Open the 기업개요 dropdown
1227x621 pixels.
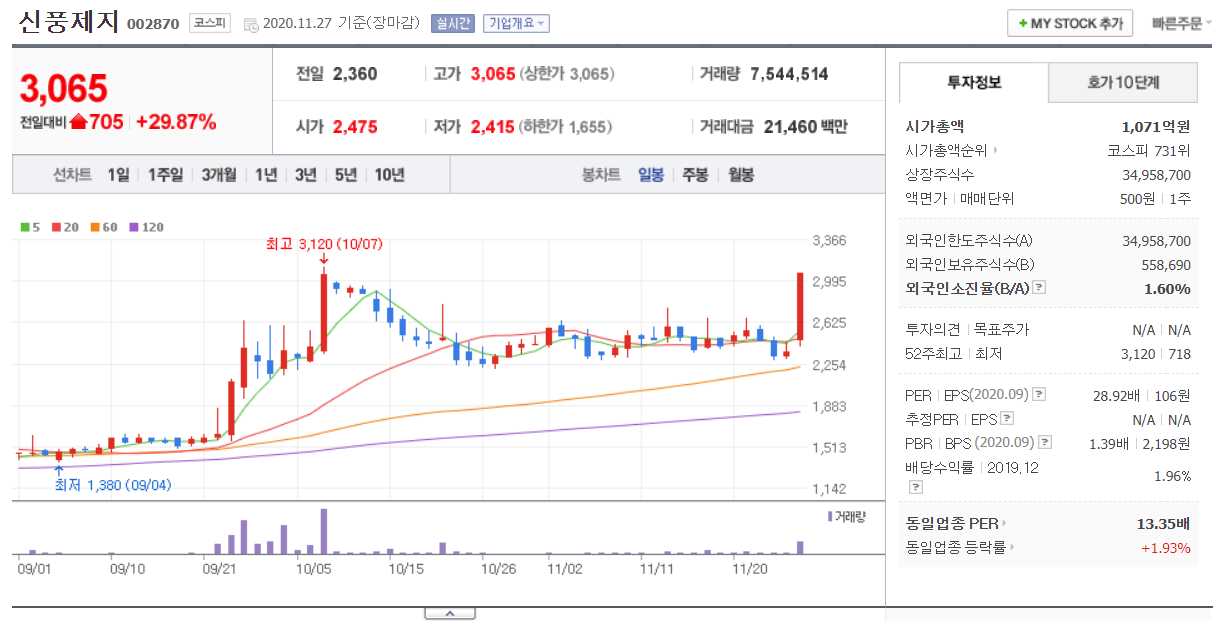pos(516,24)
